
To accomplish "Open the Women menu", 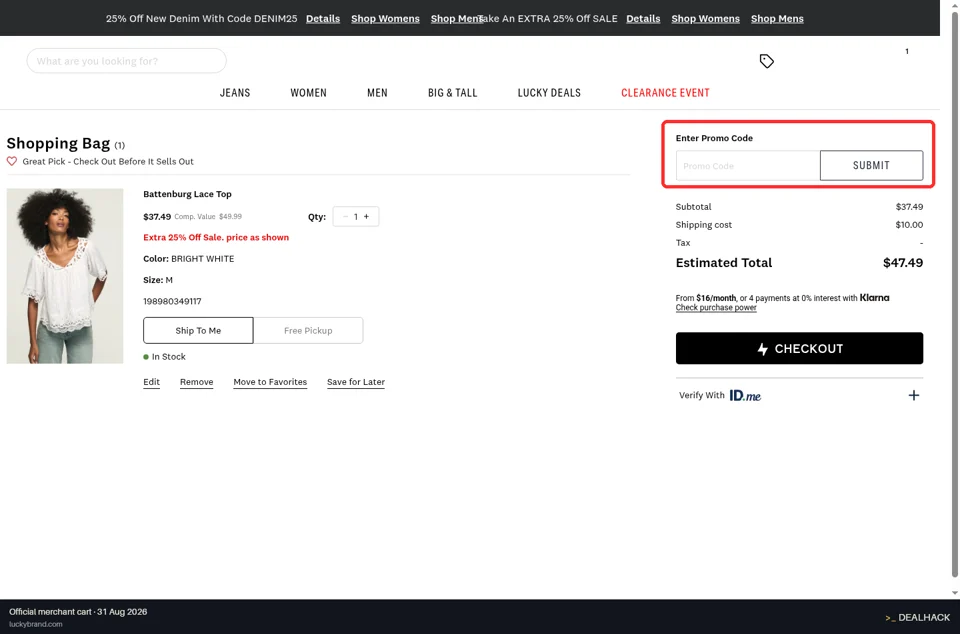I will pyautogui.click(x=309, y=93).
